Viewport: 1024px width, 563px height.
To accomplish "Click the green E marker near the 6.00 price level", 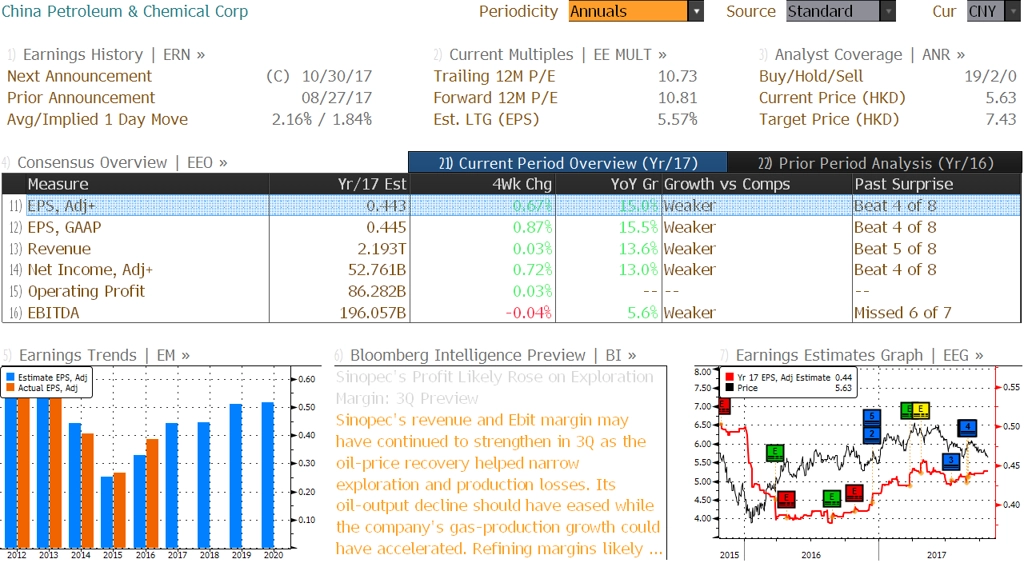I will [775, 452].
